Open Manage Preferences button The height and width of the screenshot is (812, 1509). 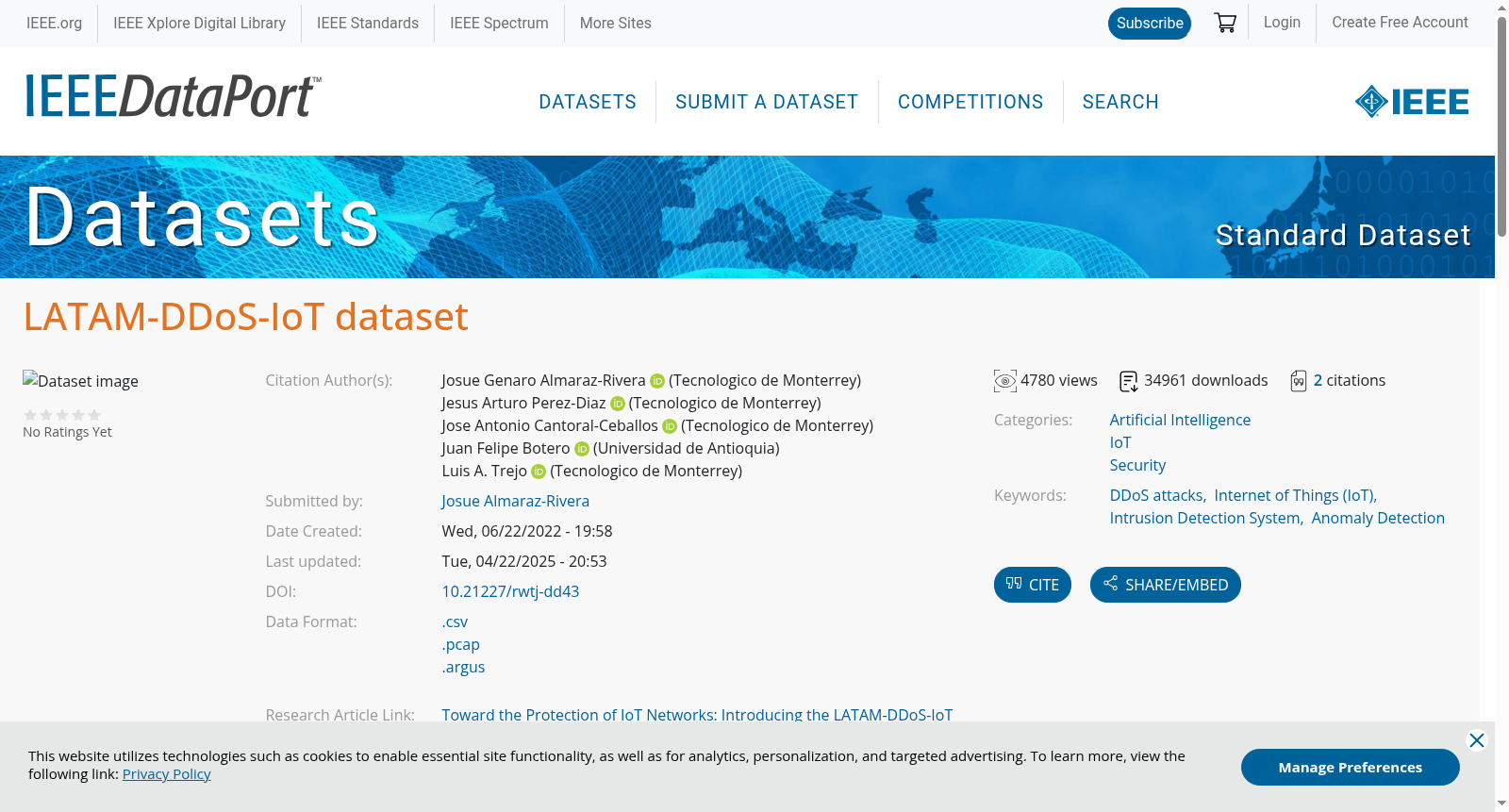point(1351,767)
